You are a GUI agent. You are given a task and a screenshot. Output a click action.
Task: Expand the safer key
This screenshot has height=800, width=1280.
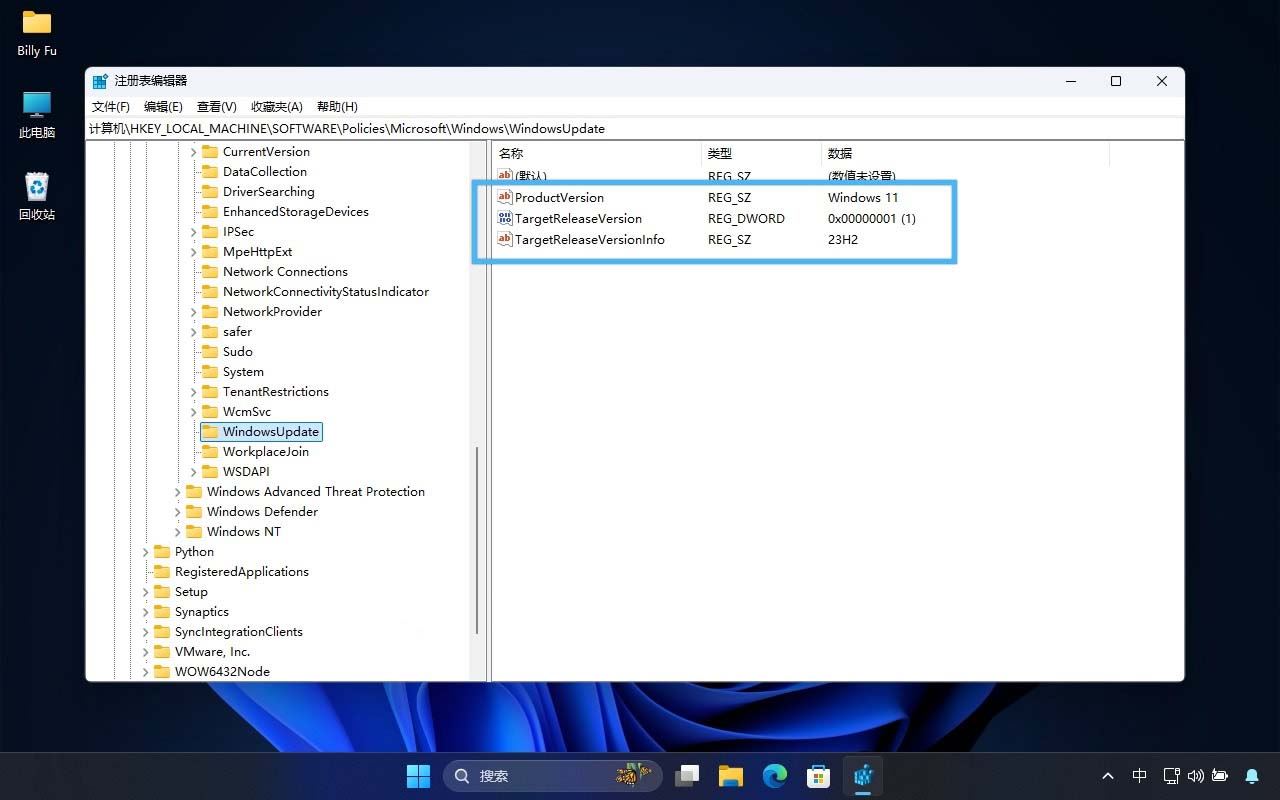coord(194,332)
